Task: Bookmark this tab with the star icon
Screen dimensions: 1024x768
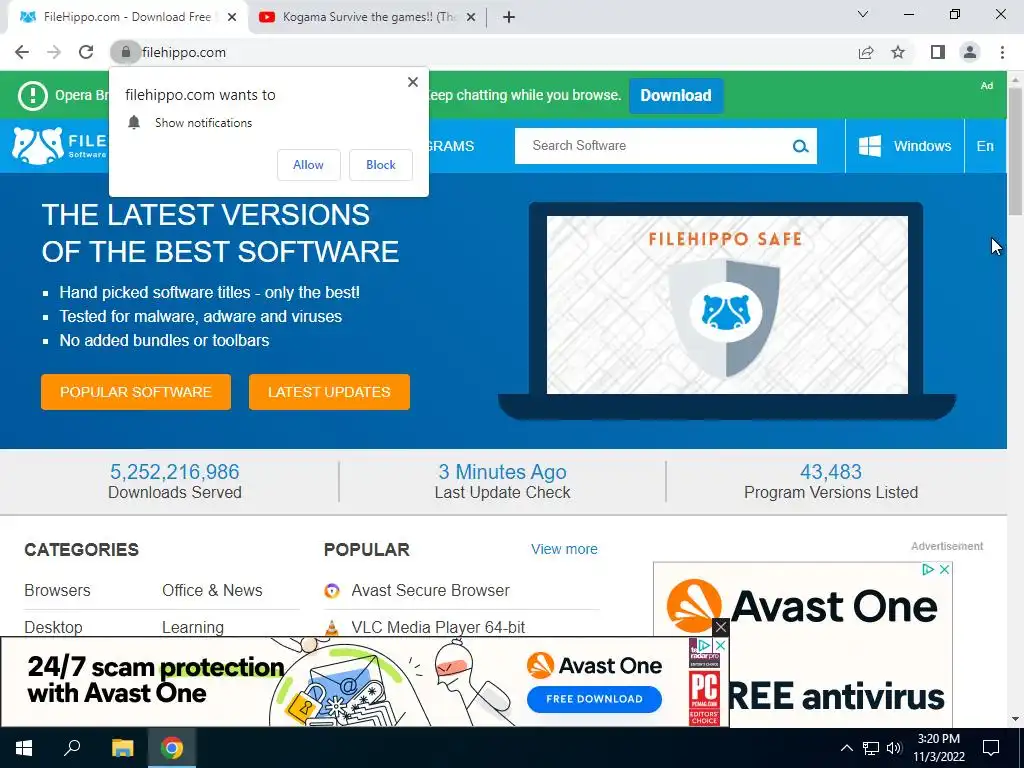Action: tap(898, 52)
